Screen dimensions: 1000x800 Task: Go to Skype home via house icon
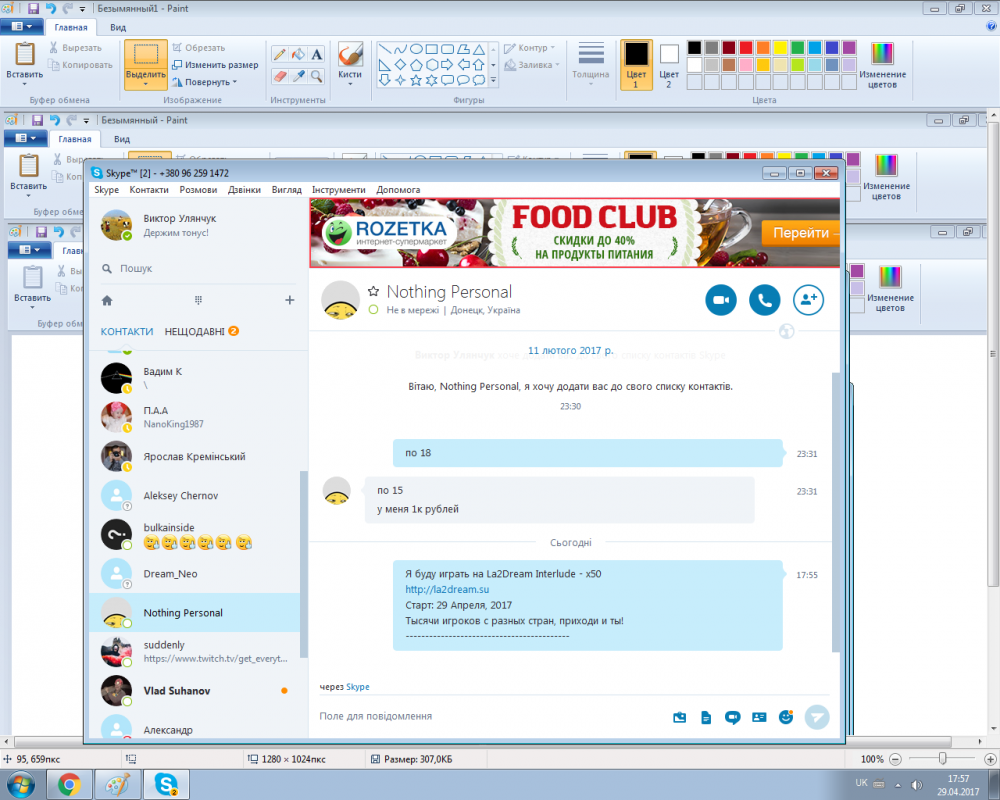(107, 300)
